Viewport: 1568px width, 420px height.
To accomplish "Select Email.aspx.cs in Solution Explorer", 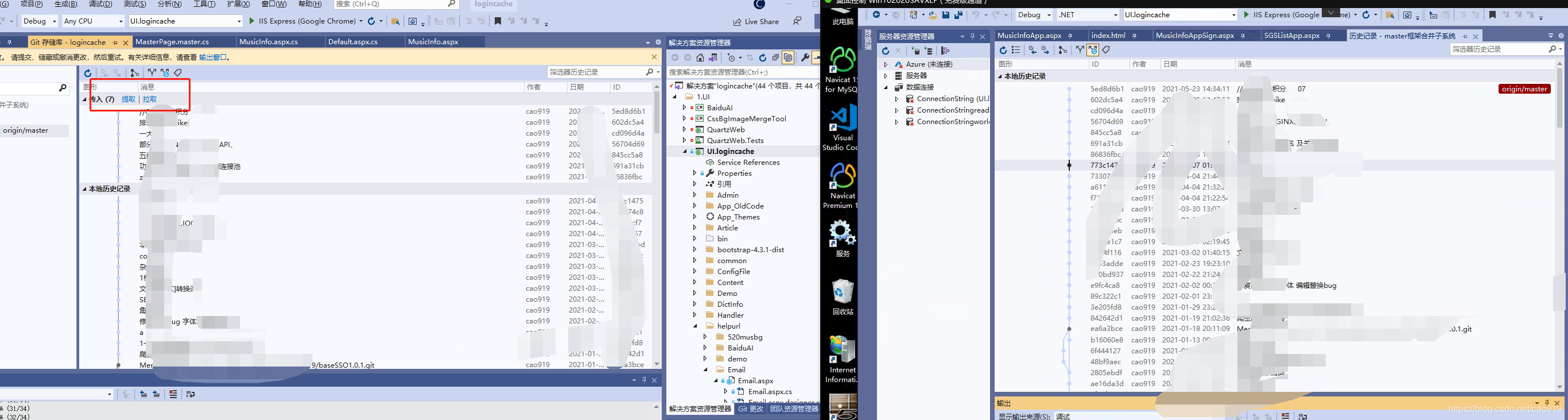I will (770, 391).
